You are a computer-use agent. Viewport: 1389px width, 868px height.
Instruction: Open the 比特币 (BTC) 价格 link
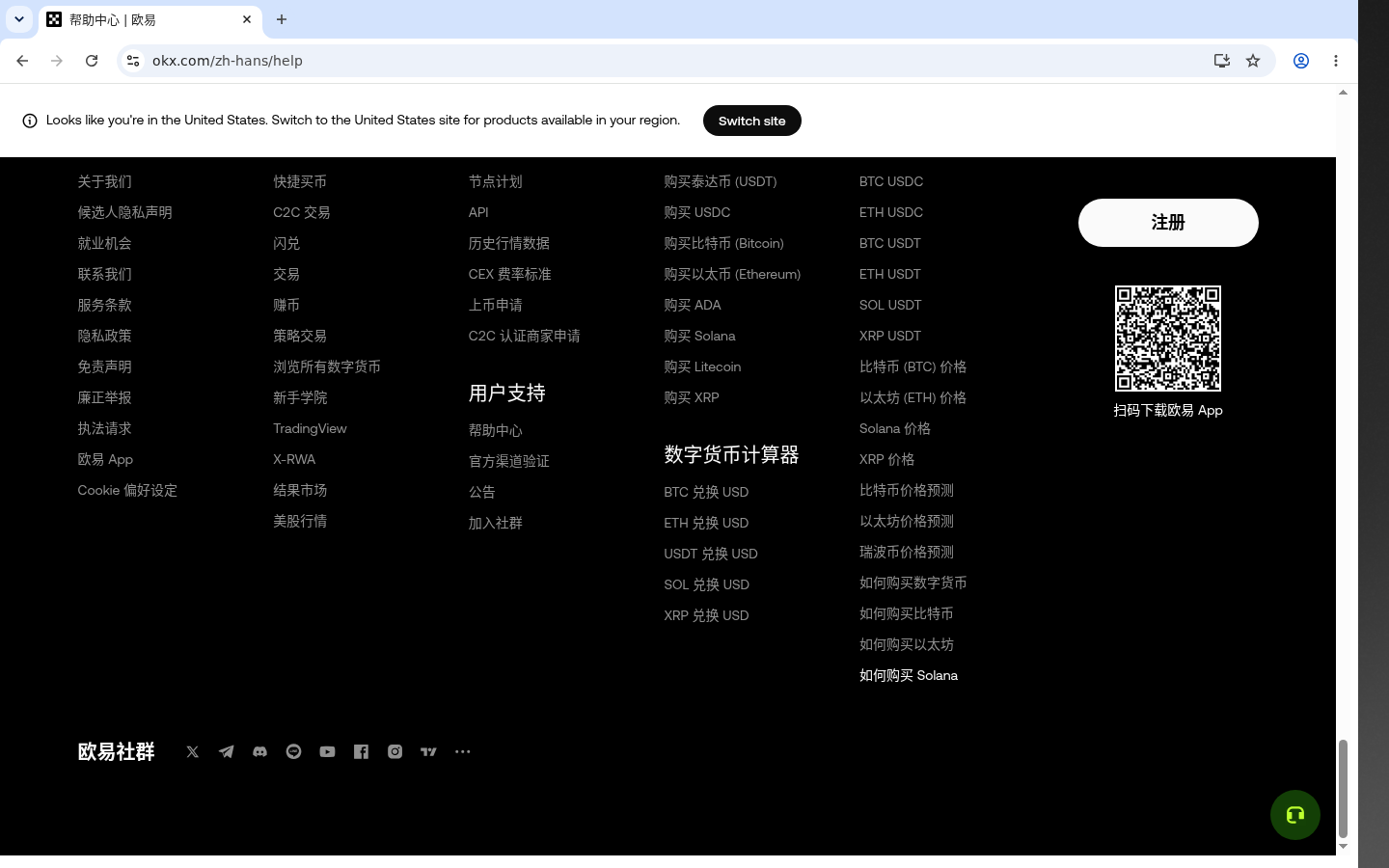pos(913,366)
